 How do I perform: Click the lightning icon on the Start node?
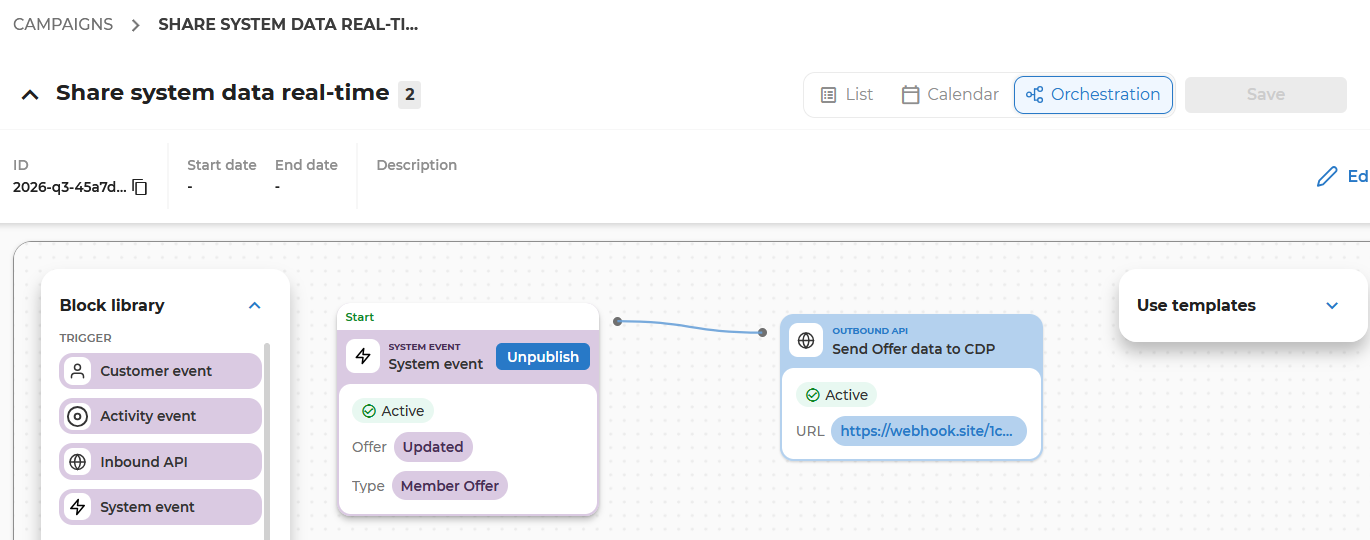point(363,356)
